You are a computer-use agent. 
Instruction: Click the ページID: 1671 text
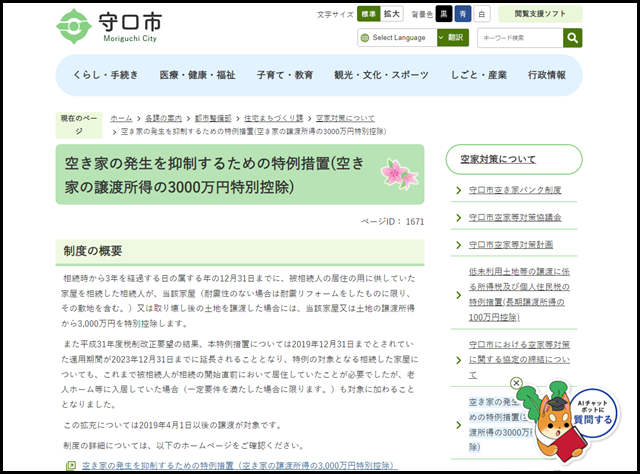click(393, 222)
